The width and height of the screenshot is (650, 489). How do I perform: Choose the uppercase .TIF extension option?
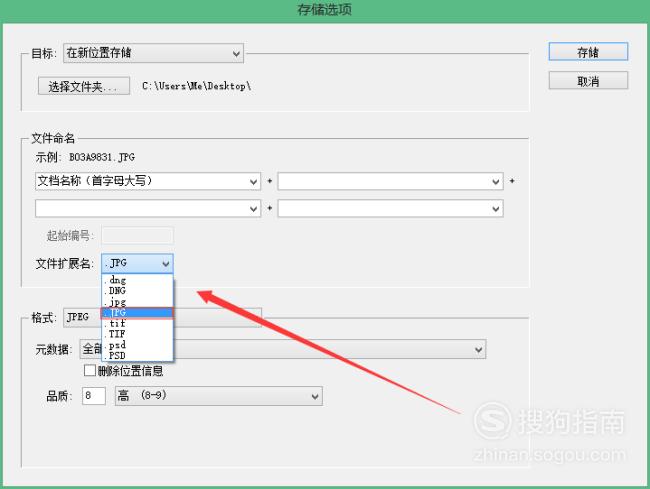click(137, 334)
